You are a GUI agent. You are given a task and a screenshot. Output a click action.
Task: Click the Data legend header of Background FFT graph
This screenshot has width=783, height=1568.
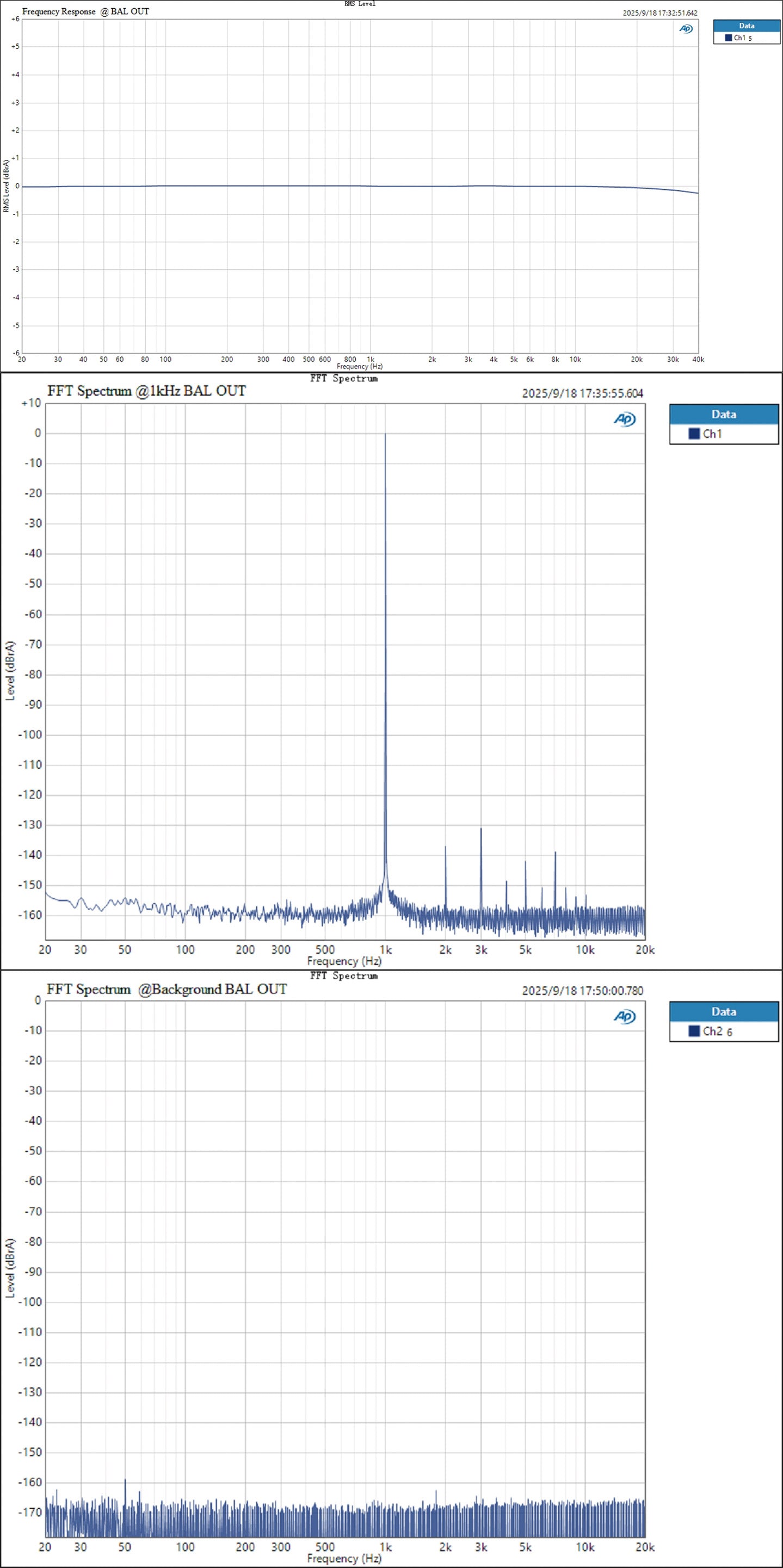(723, 1011)
